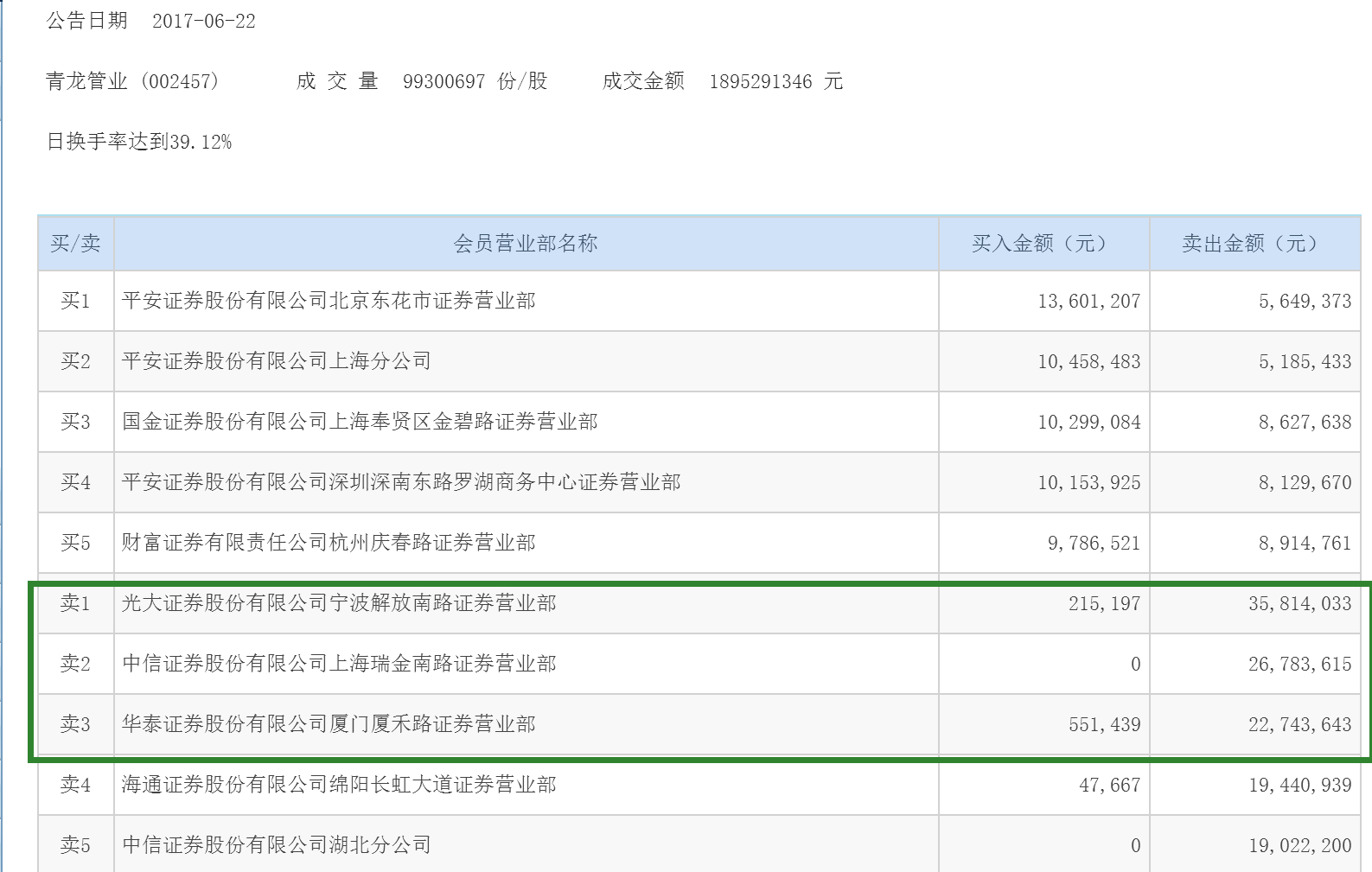Select 中信证券股份有限公司湖北分公司
The width and height of the screenshot is (1372, 872).
(277, 845)
